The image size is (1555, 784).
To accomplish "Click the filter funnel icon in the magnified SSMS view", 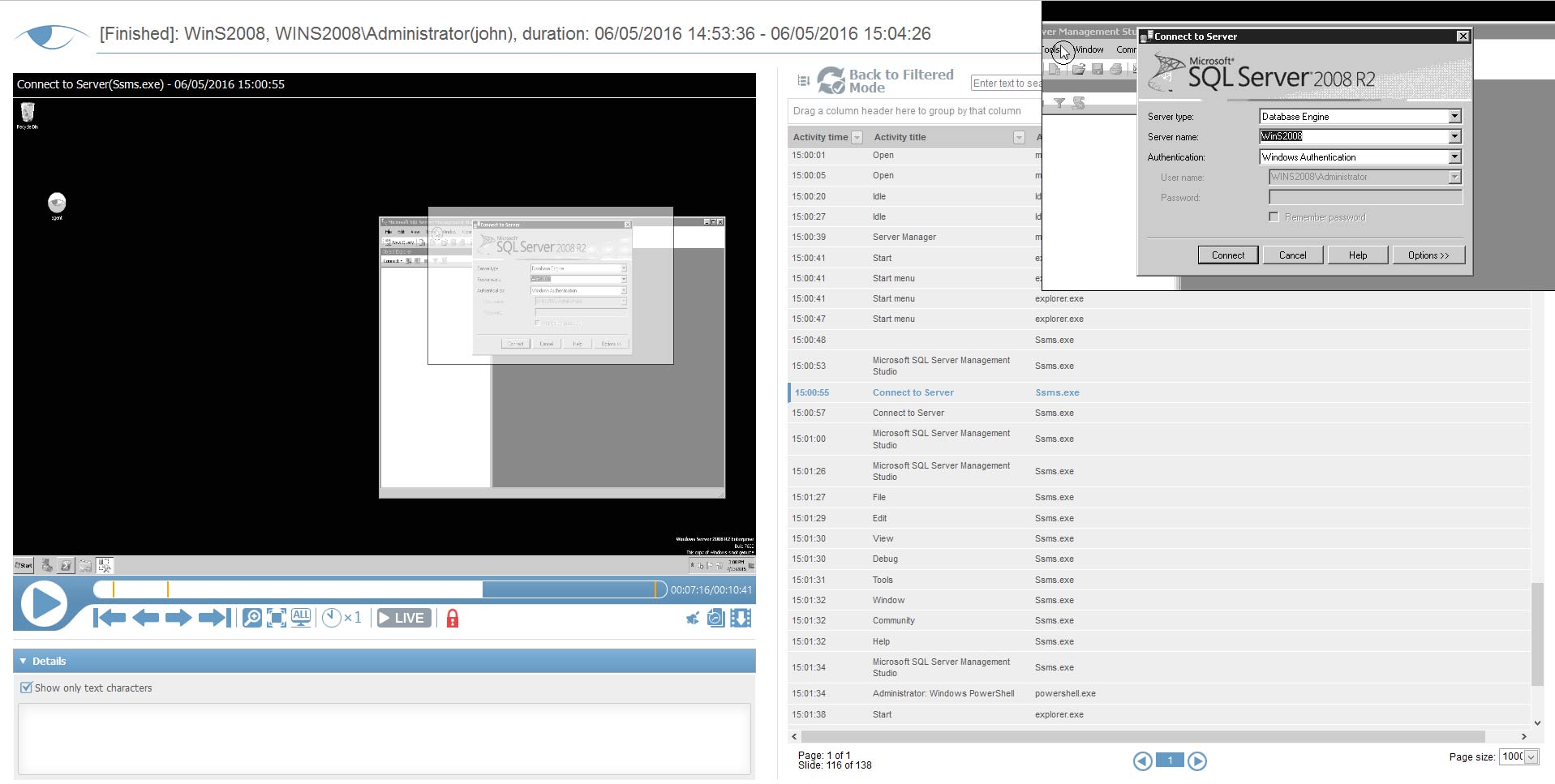I will [x=1059, y=103].
